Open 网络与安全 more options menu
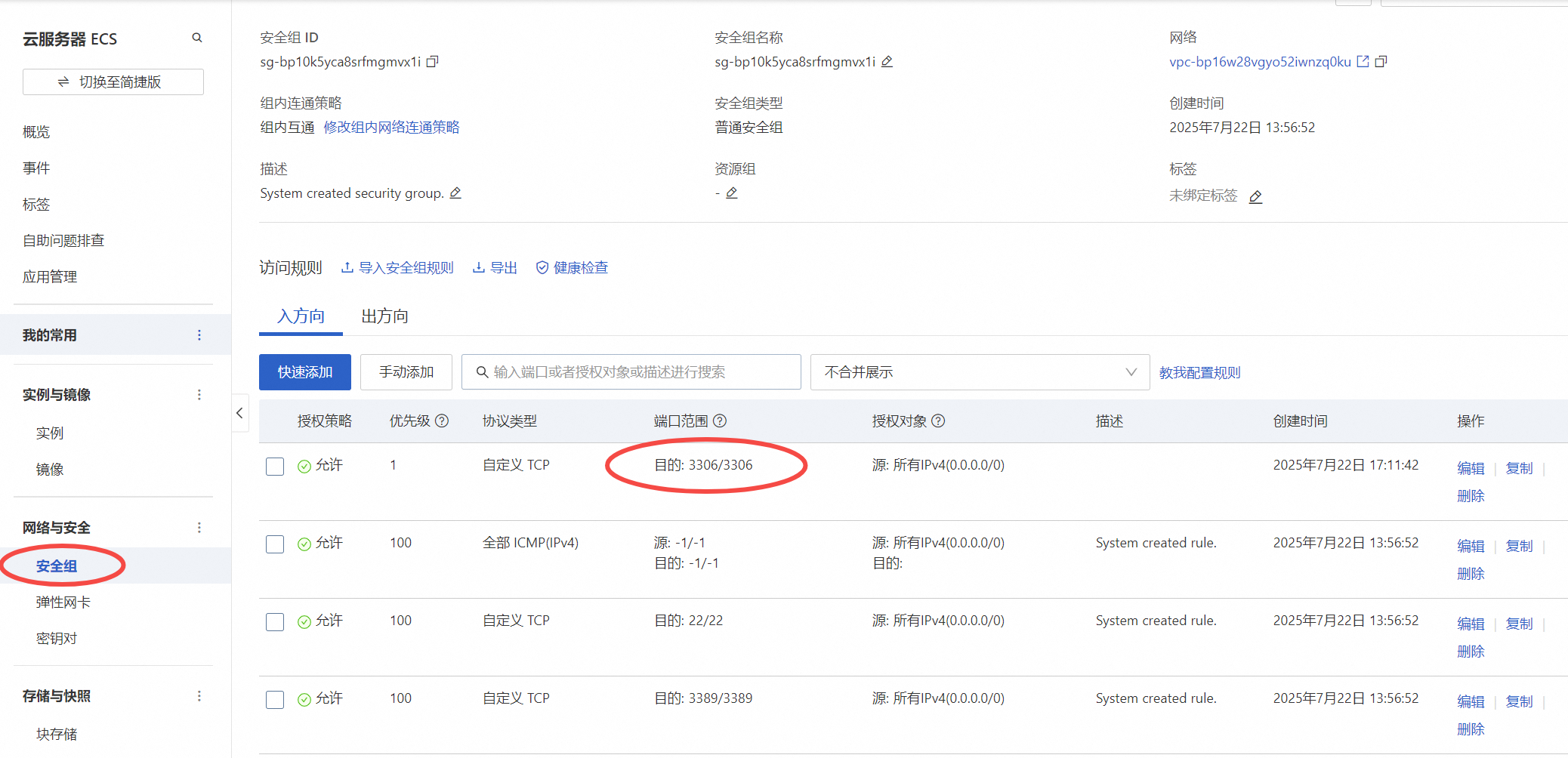Viewport: 1568px width, 758px height. pos(199,528)
